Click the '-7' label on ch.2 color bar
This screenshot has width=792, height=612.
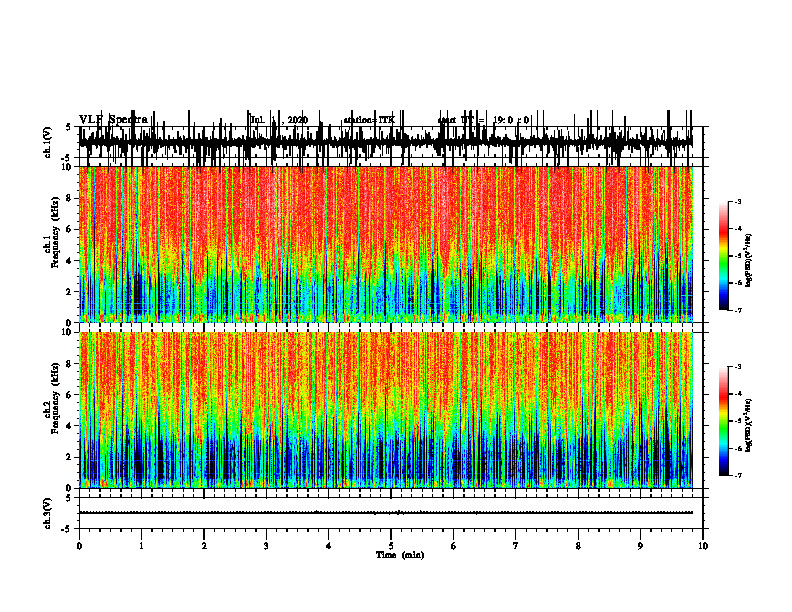click(738, 475)
